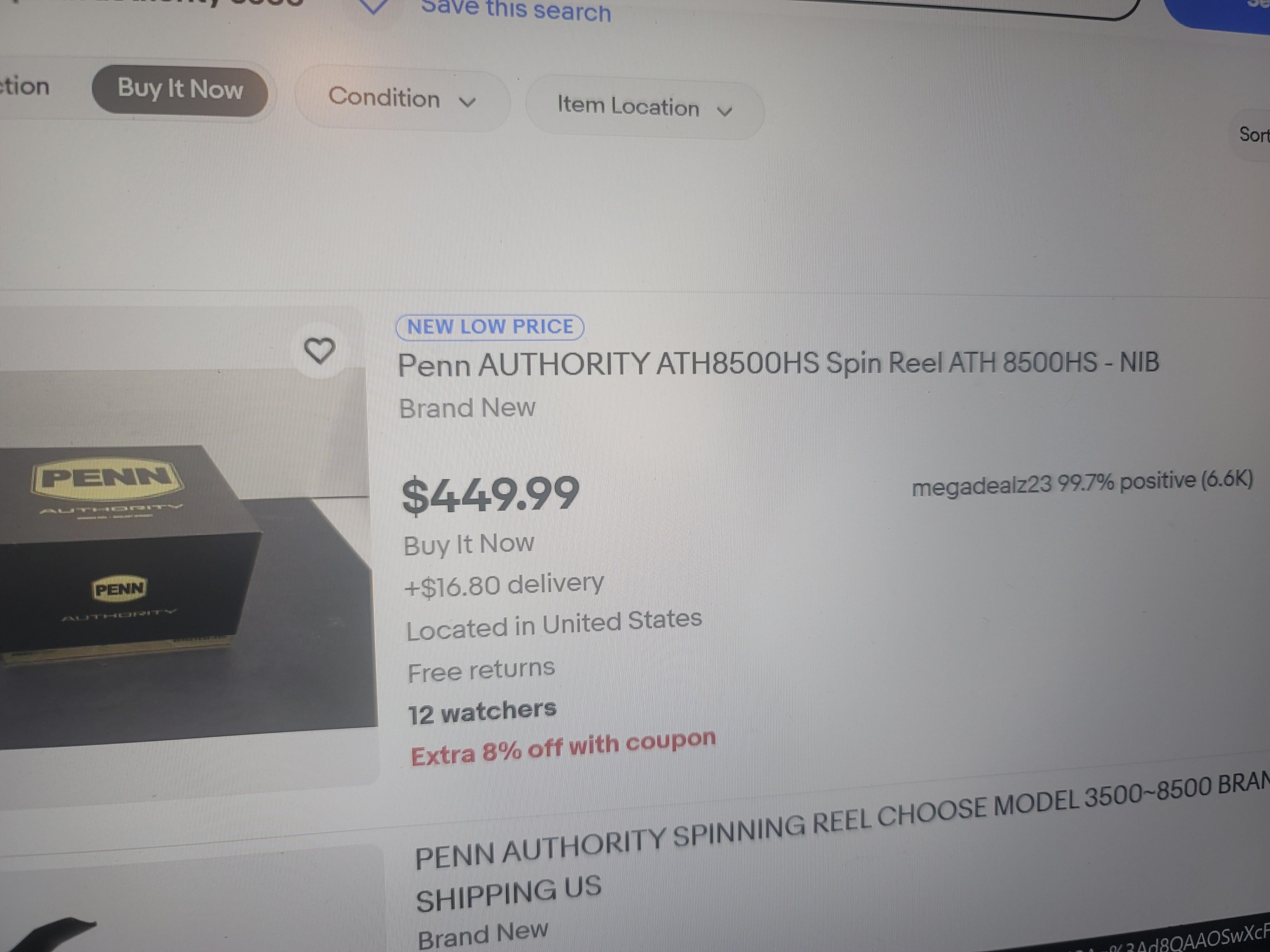Open the Item Location dropdown
1270x952 pixels.
pyautogui.click(x=644, y=108)
